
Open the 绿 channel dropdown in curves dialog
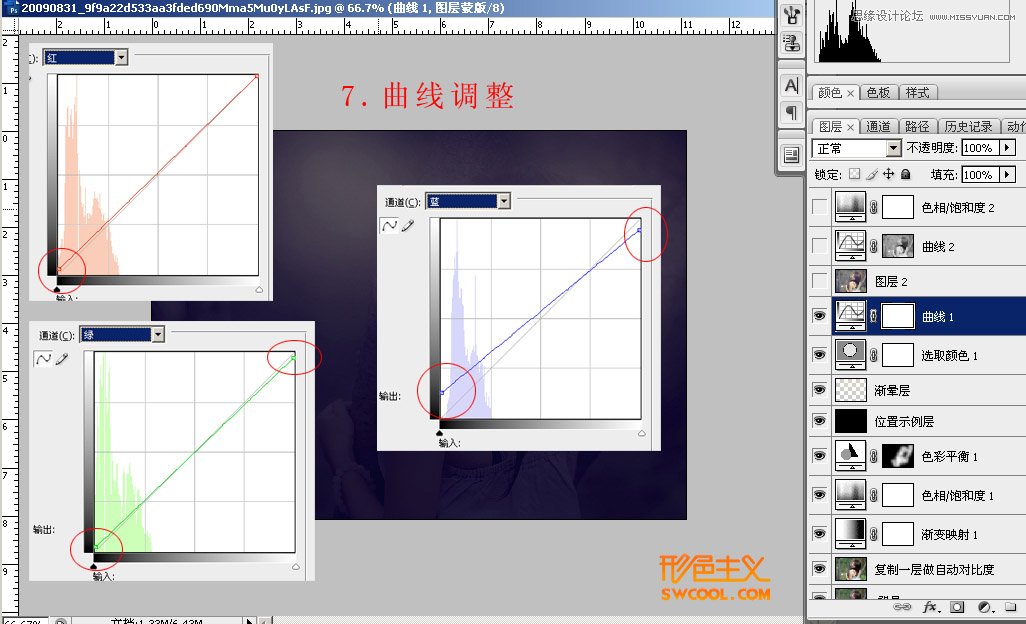pos(158,335)
